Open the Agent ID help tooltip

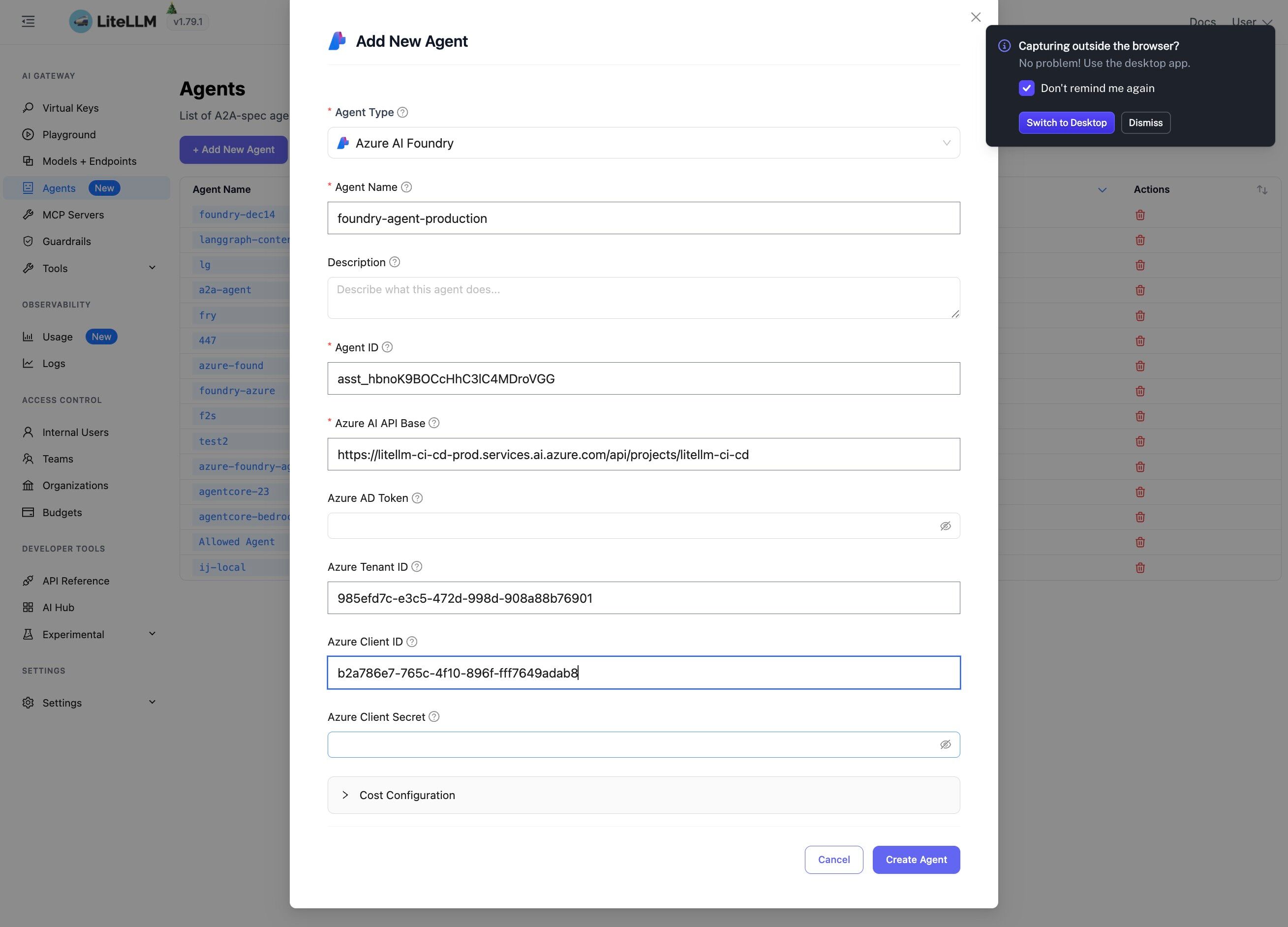[x=387, y=347]
